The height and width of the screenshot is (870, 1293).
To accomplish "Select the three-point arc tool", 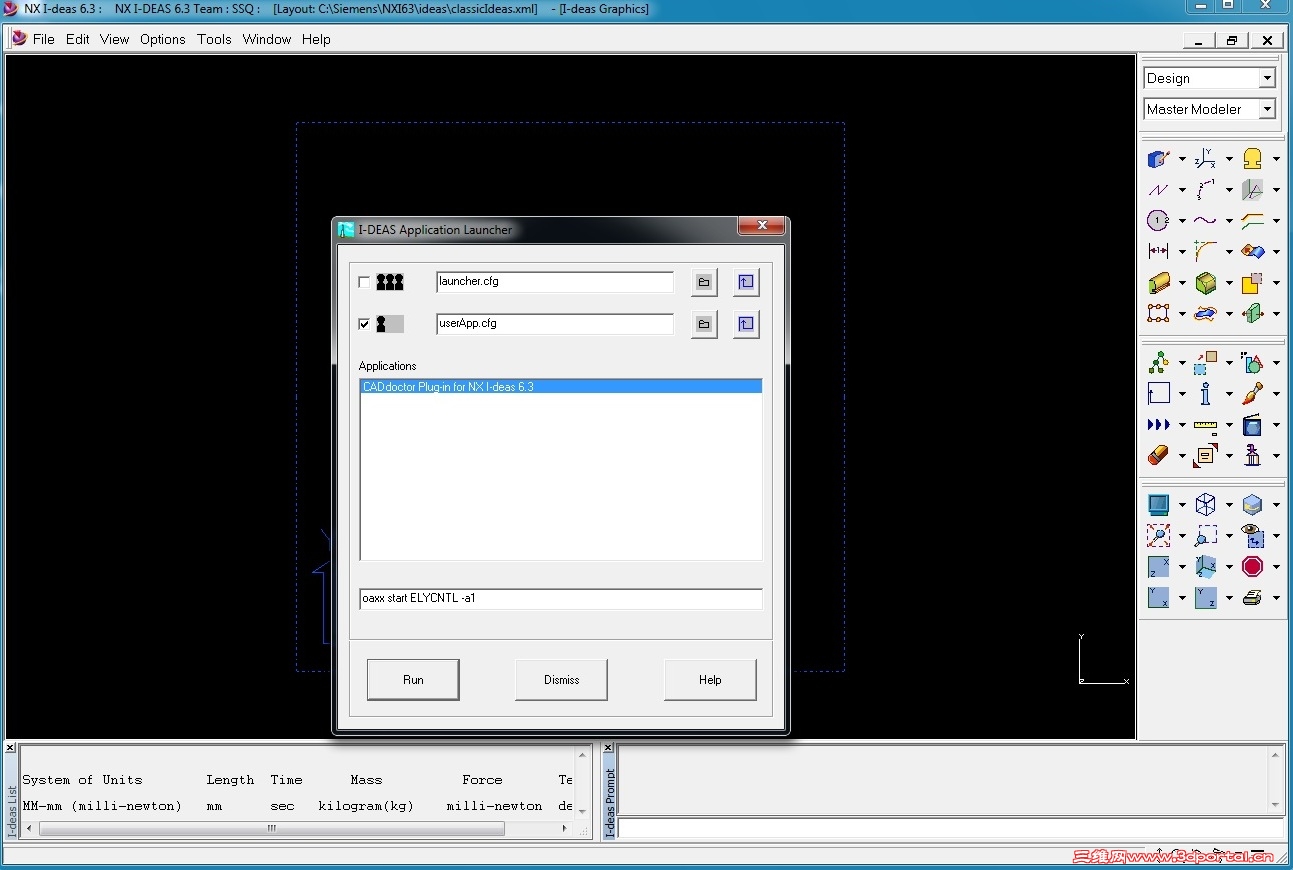I will point(1206,190).
